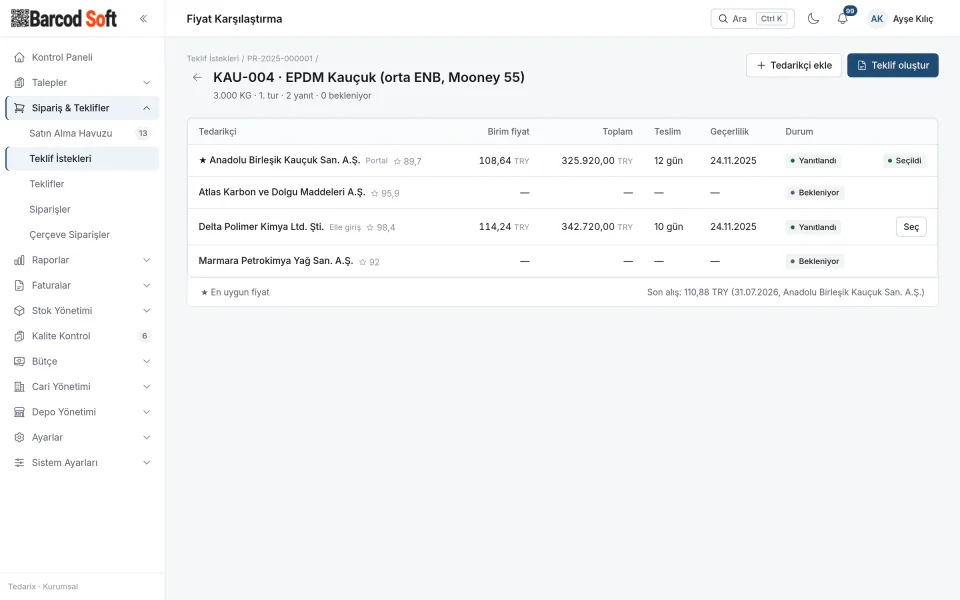The image size is (960, 600).
Task: Open the AK user avatar
Action: click(x=877, y=18)
